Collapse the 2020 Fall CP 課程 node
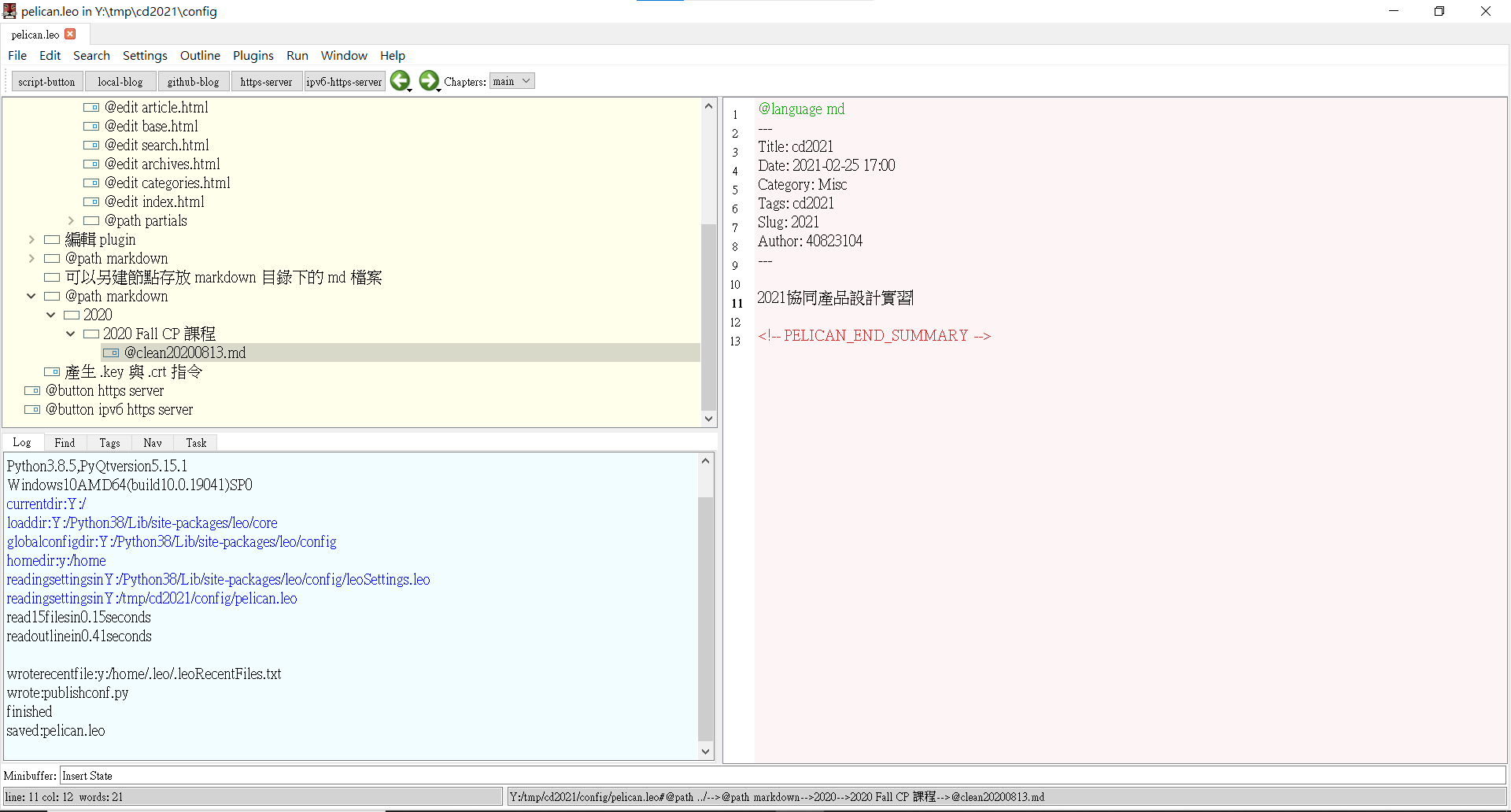Image resolution: width=1511 pixels, height=812 pixels. (71, 334)
